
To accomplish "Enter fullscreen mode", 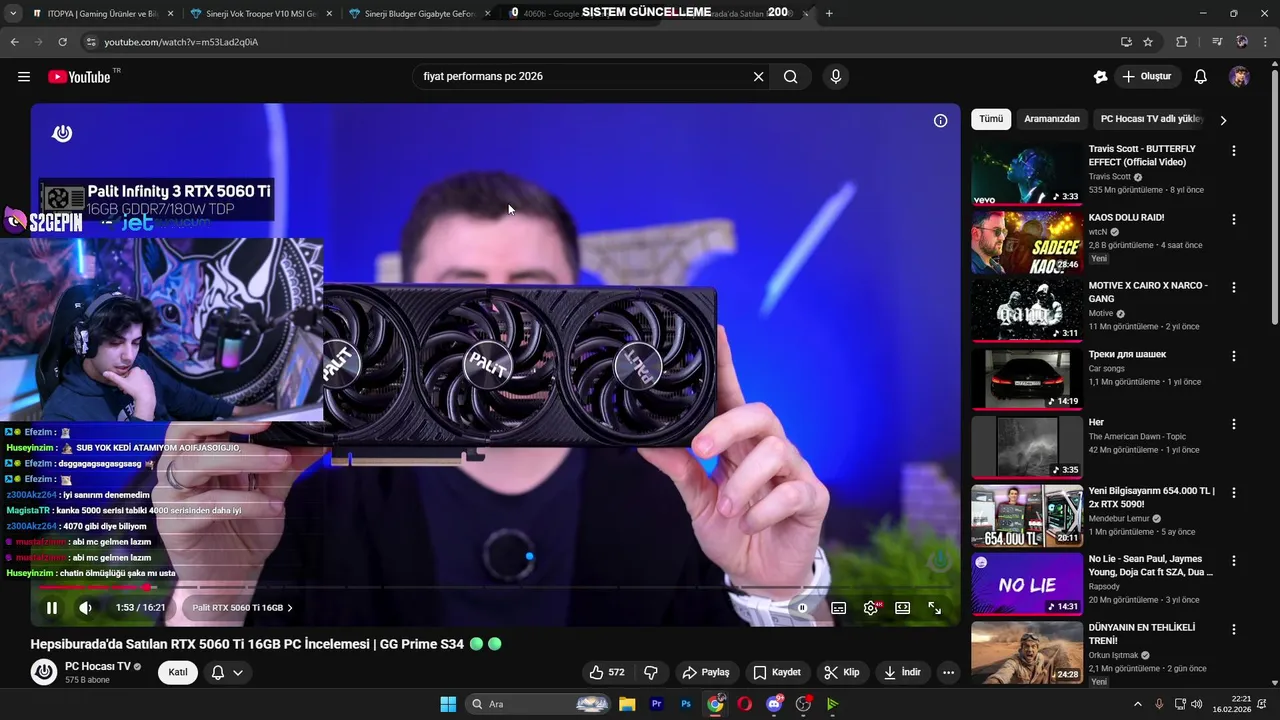I will [x=935, y=608].
